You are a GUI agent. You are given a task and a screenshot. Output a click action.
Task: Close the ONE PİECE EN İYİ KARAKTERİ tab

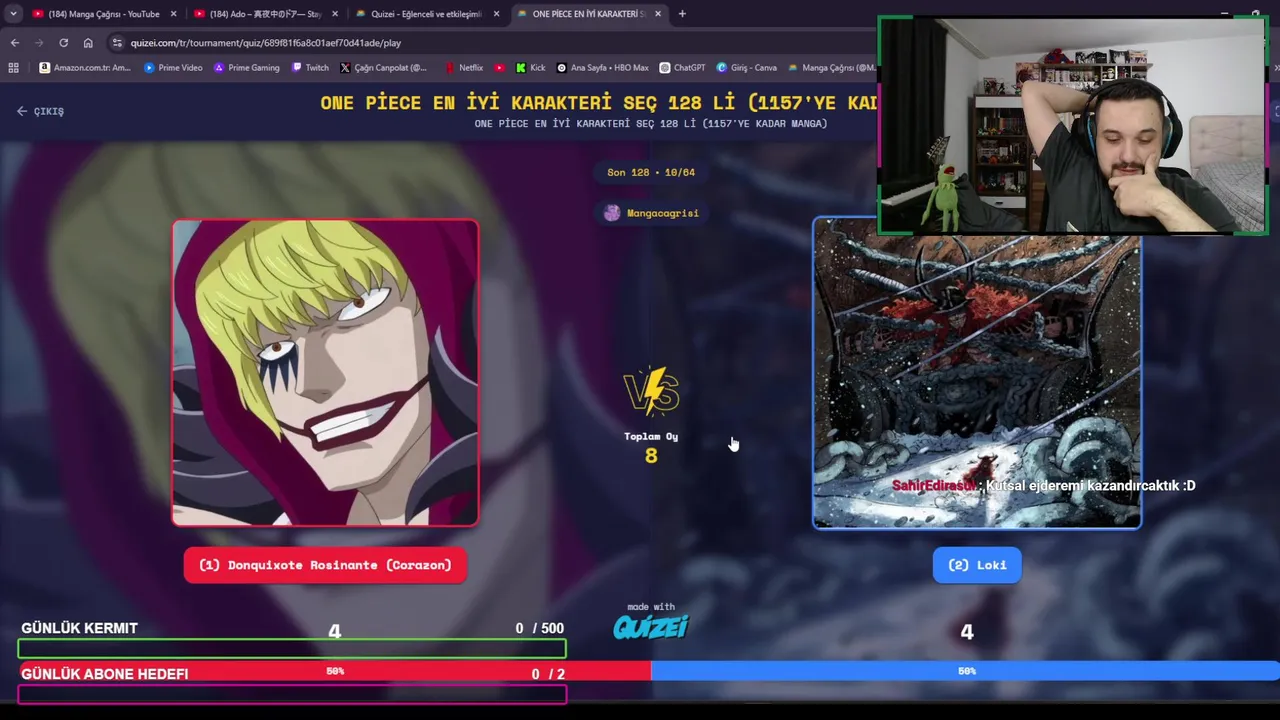coord(657,14)
